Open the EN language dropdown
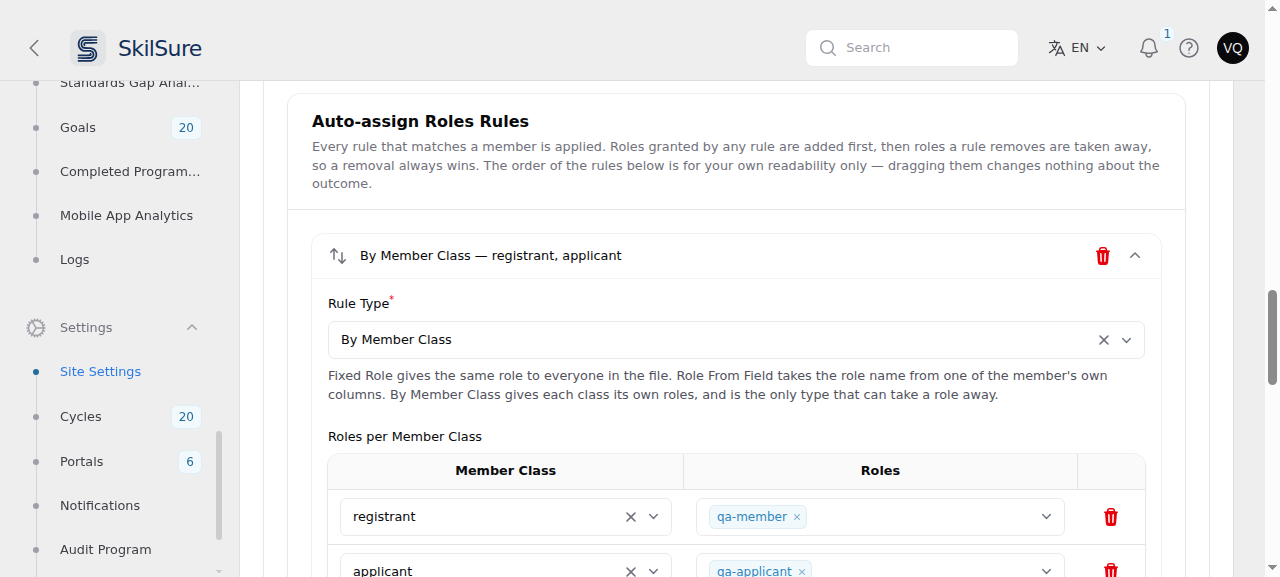The width and height of the screenshot is (1280, 577). tap(1077, 48)
